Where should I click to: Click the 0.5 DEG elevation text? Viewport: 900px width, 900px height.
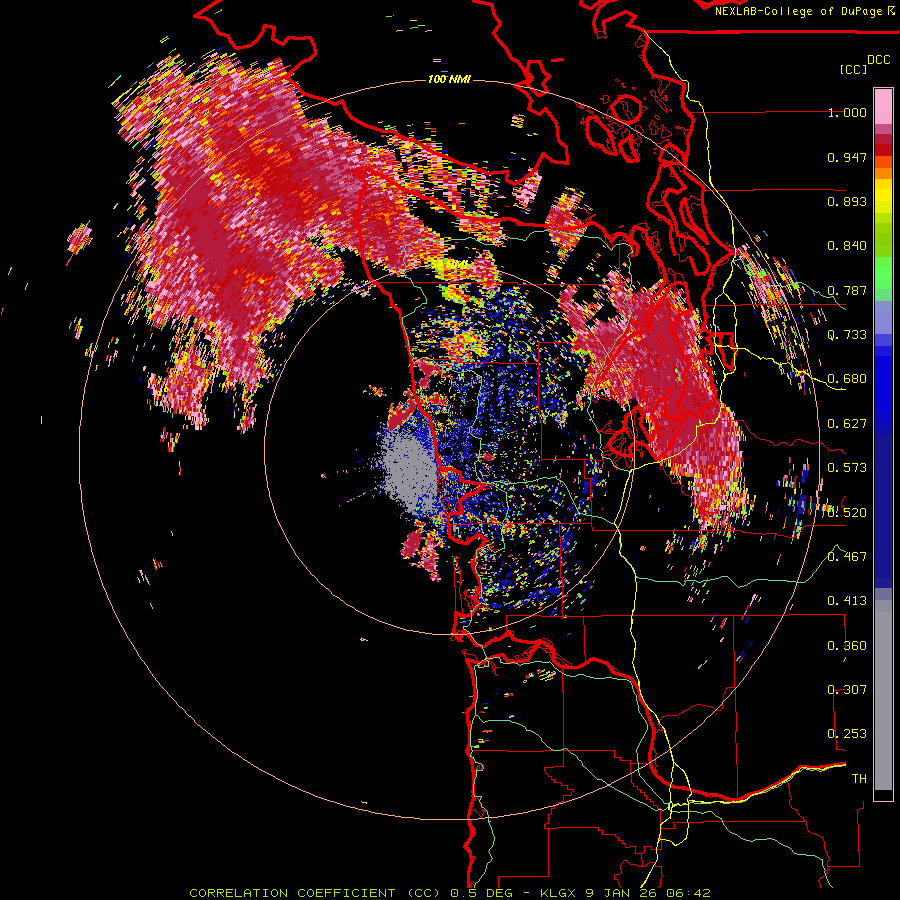pyautogui.click(x=482, y=893)
